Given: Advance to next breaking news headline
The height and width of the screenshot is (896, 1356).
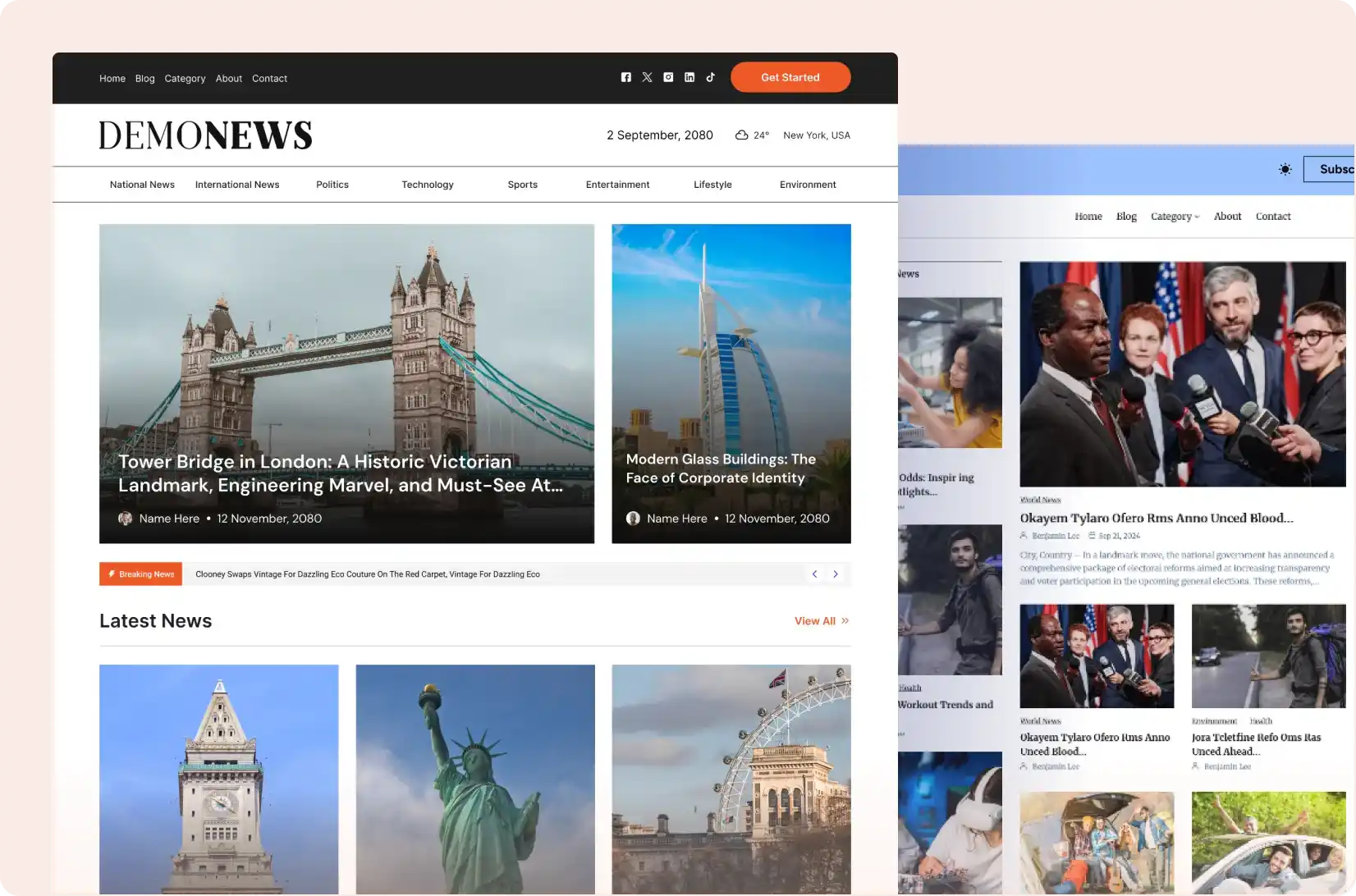Looking at the screenshot, I should pos(836,574).
